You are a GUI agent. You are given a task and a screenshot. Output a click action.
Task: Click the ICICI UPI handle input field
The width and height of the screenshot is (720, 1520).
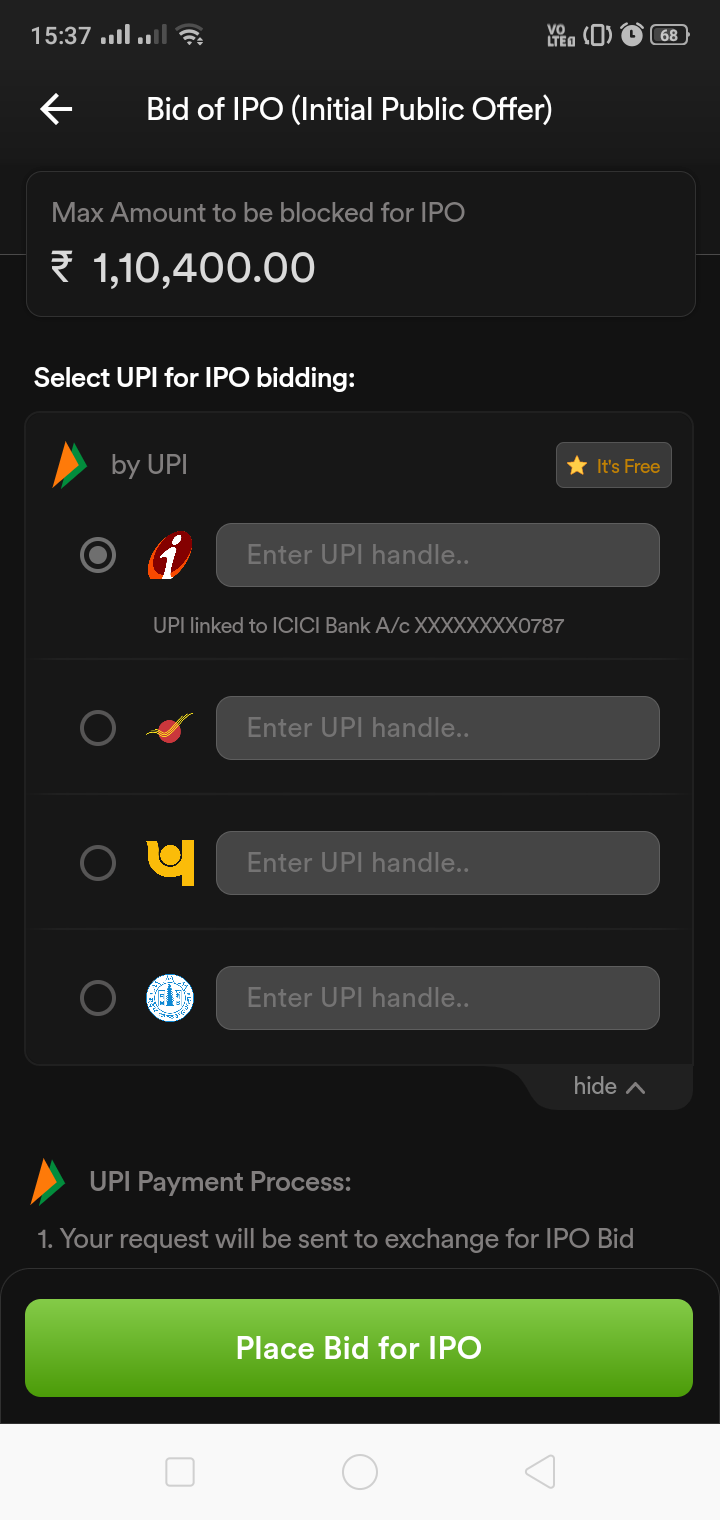coord(438,555)
